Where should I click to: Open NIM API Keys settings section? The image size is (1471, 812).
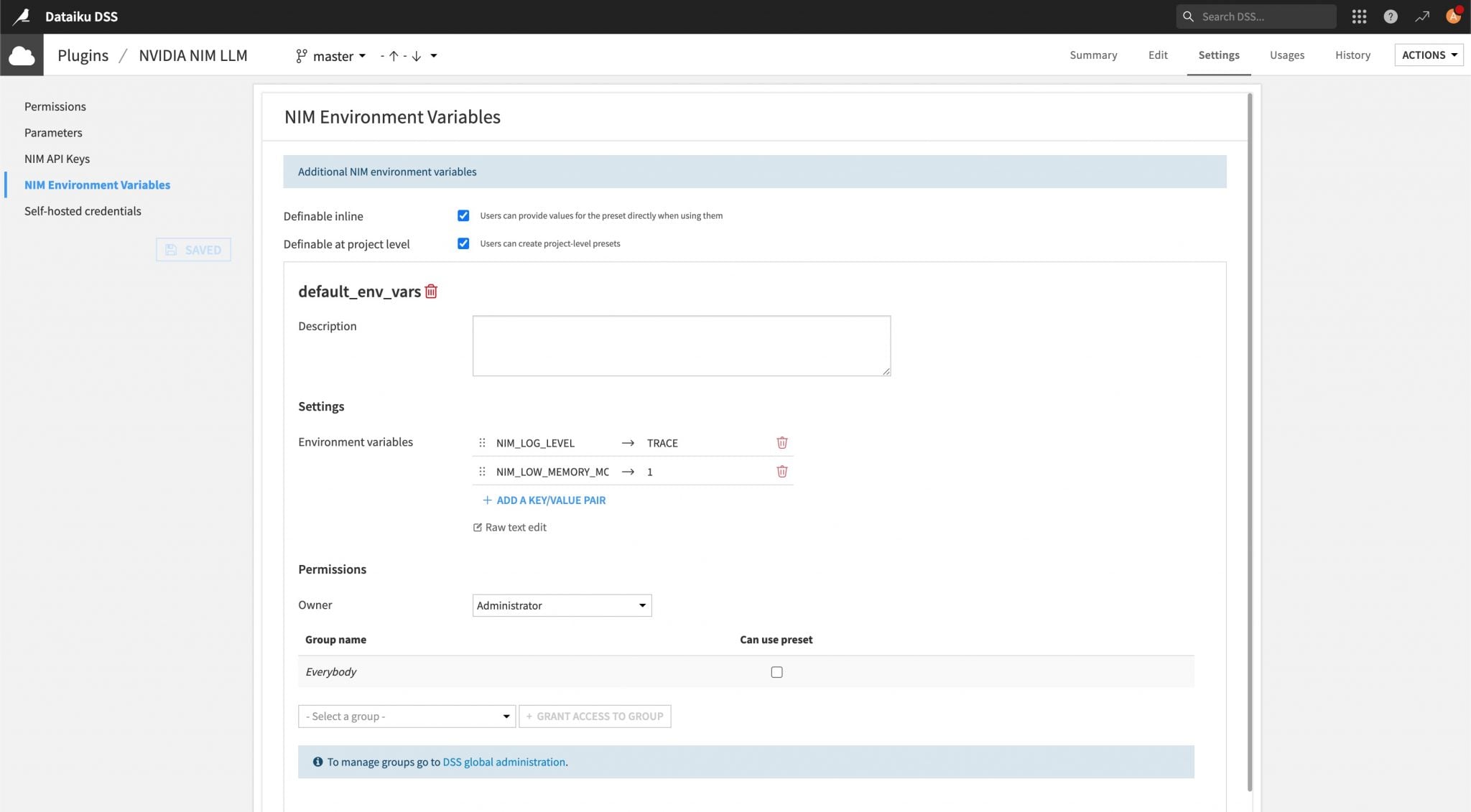click(x=57, y=159)
